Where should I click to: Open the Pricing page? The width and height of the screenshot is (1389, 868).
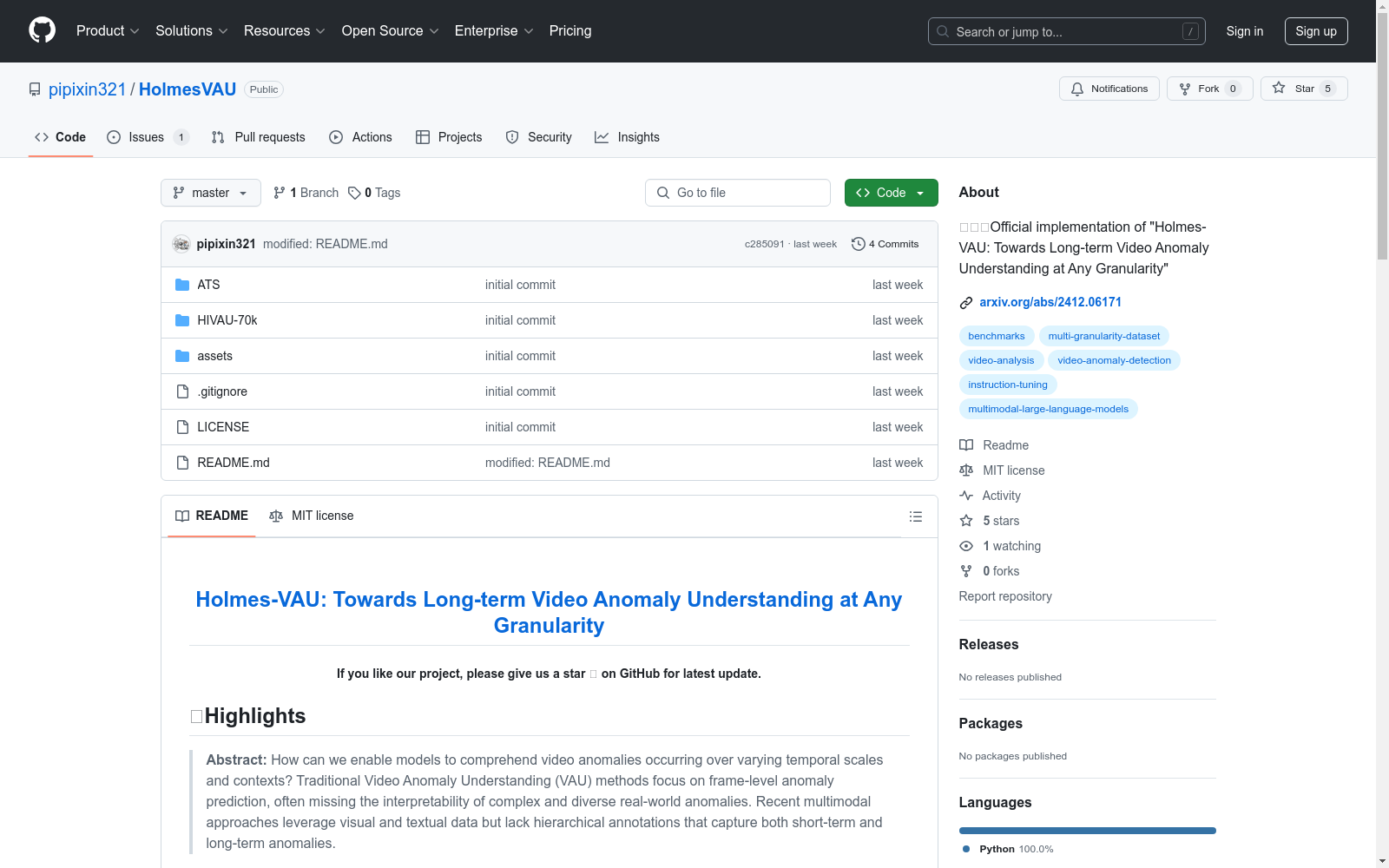coord(570,31)
